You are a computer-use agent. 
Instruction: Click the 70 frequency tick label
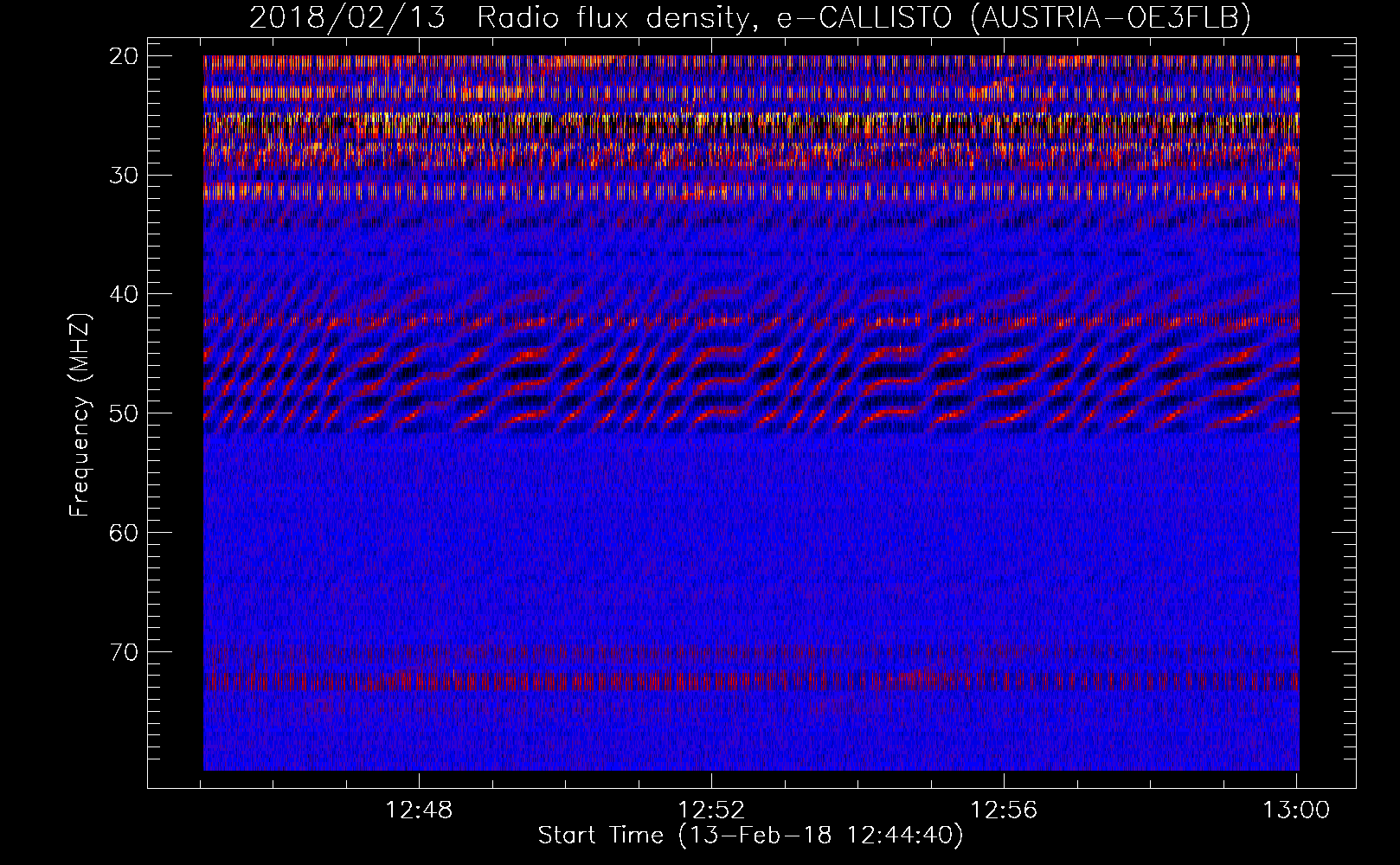(125, 651)
